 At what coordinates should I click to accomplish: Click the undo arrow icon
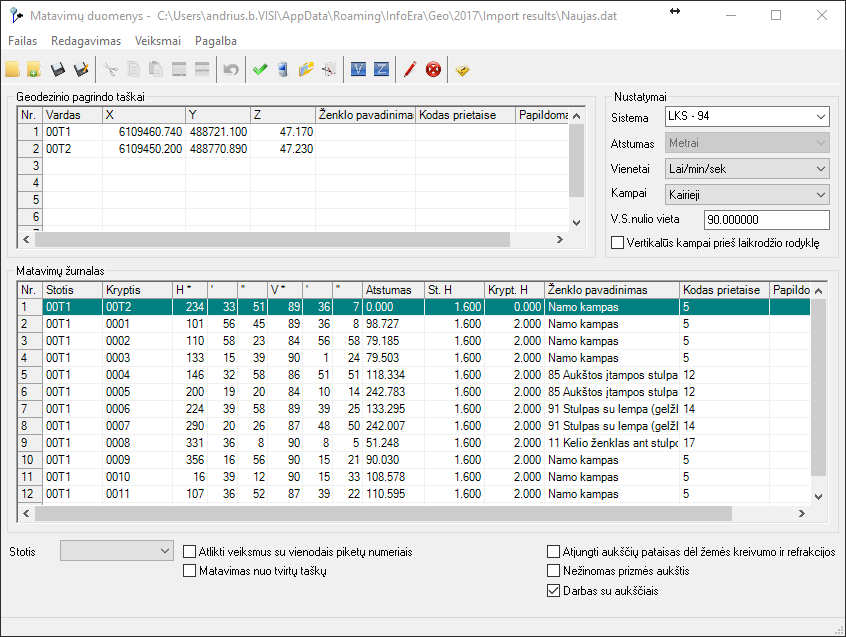coord(231,70)
